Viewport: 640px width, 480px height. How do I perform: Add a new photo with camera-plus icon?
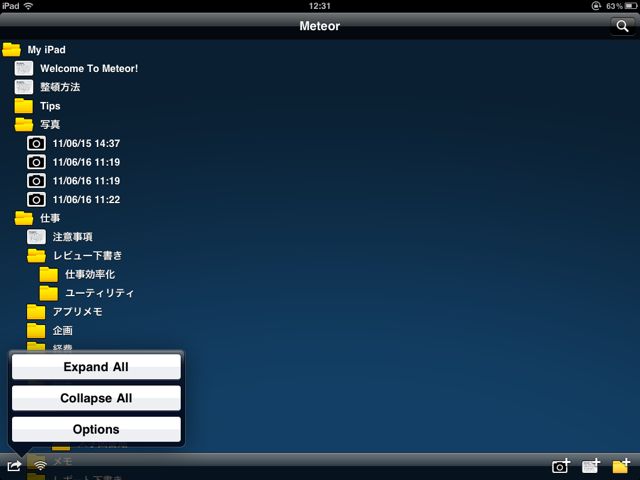561,465
